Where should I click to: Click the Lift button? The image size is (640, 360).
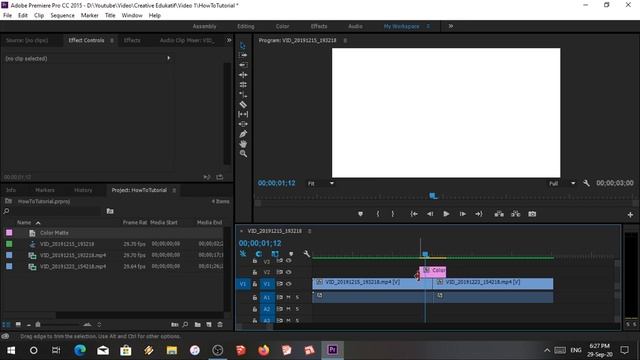click(499, 214)
